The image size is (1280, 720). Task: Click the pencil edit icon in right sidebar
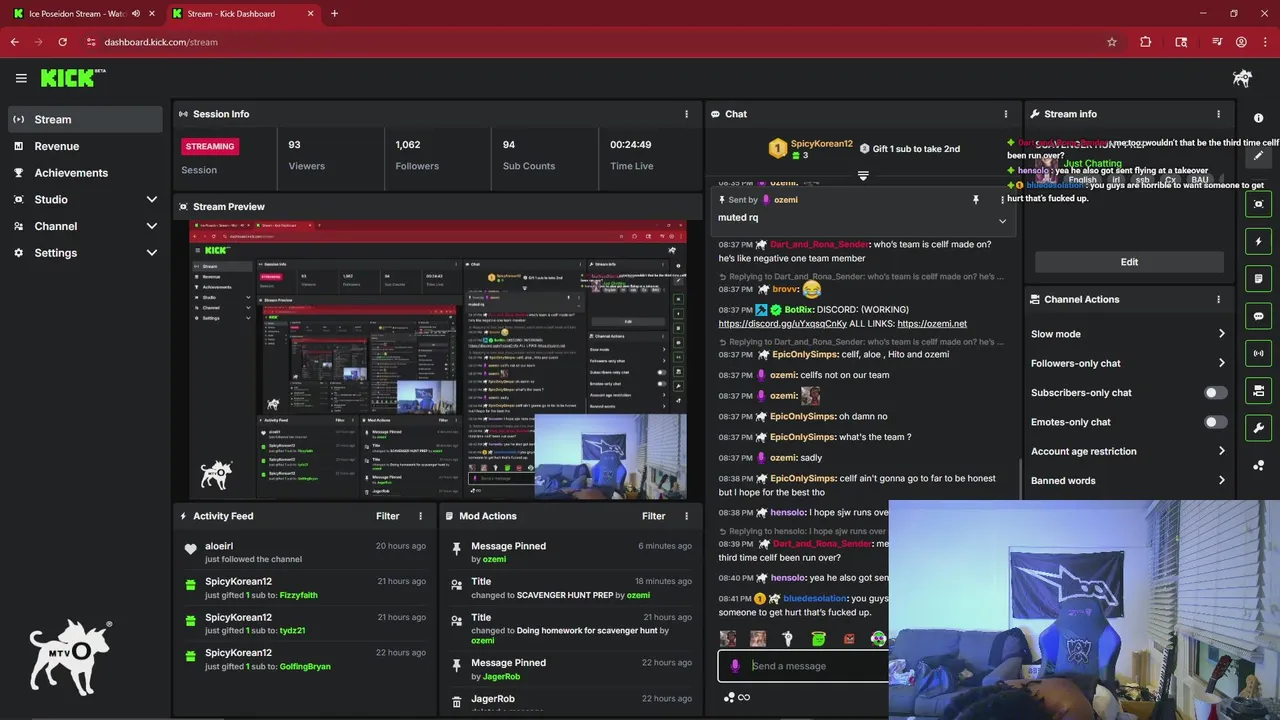point(1258,156)
